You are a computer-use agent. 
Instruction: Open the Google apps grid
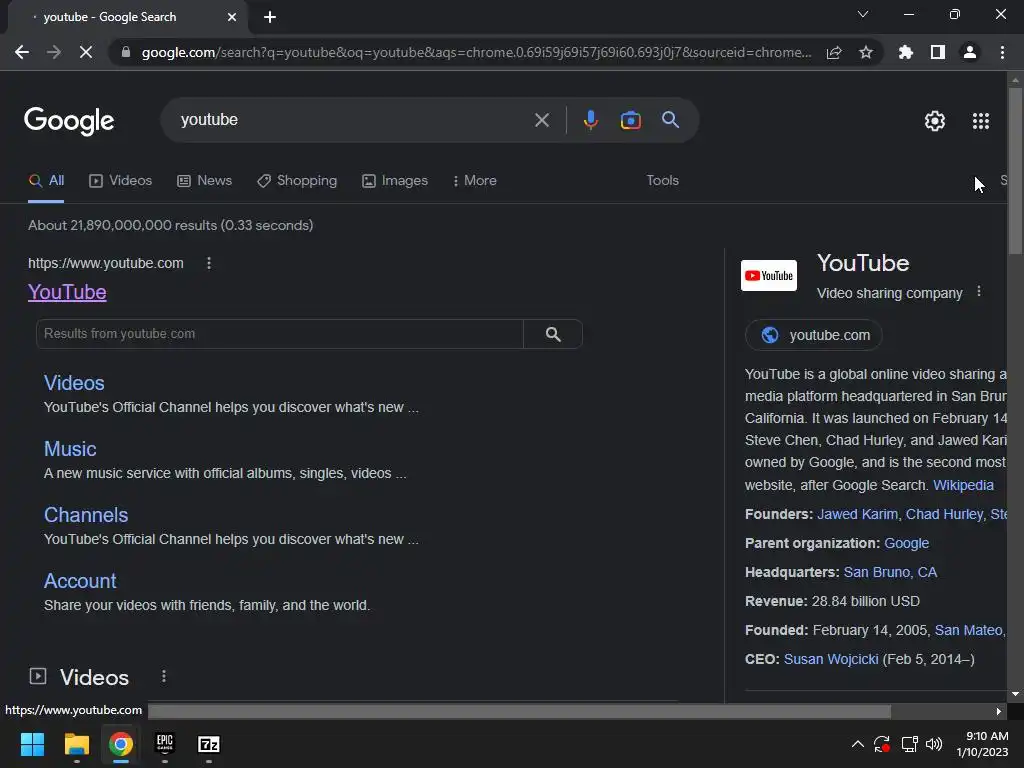pos(981,121)
